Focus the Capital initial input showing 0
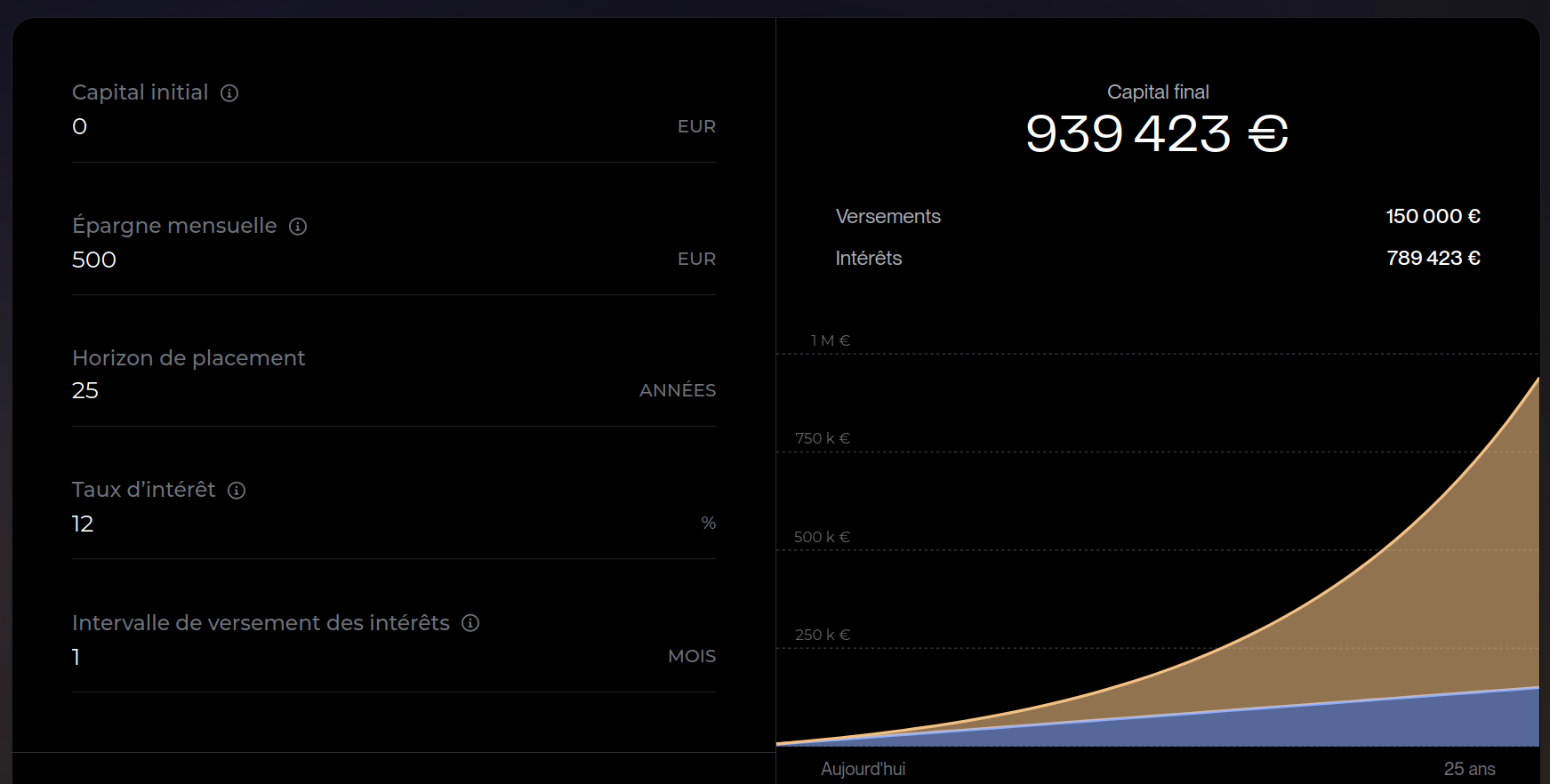1550x784 pixels. coord(356,127)
